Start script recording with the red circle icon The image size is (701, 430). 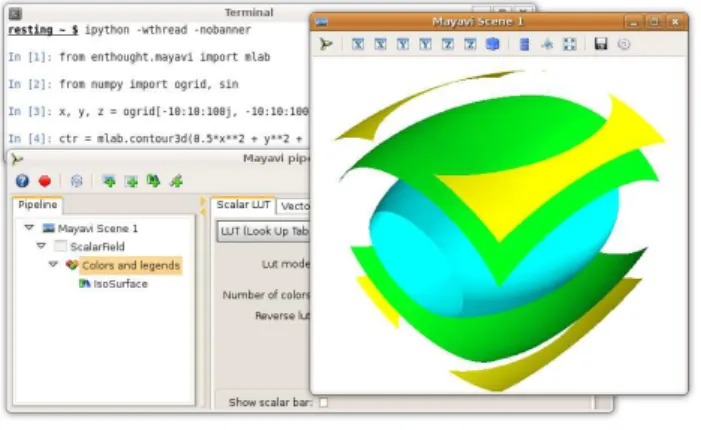pyautogui.click(x=45, y=181)
